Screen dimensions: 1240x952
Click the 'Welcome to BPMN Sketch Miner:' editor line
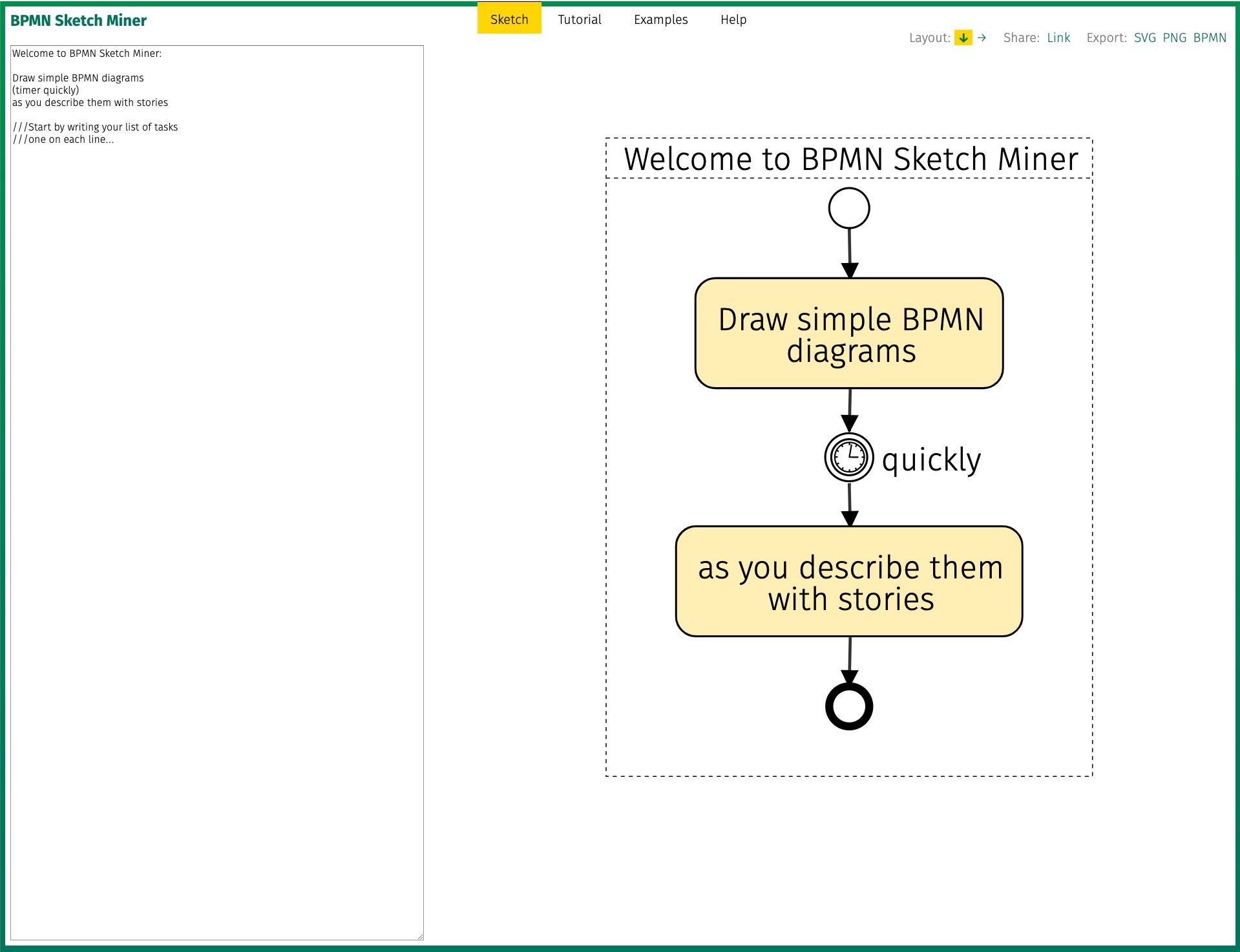coord(87,54)
